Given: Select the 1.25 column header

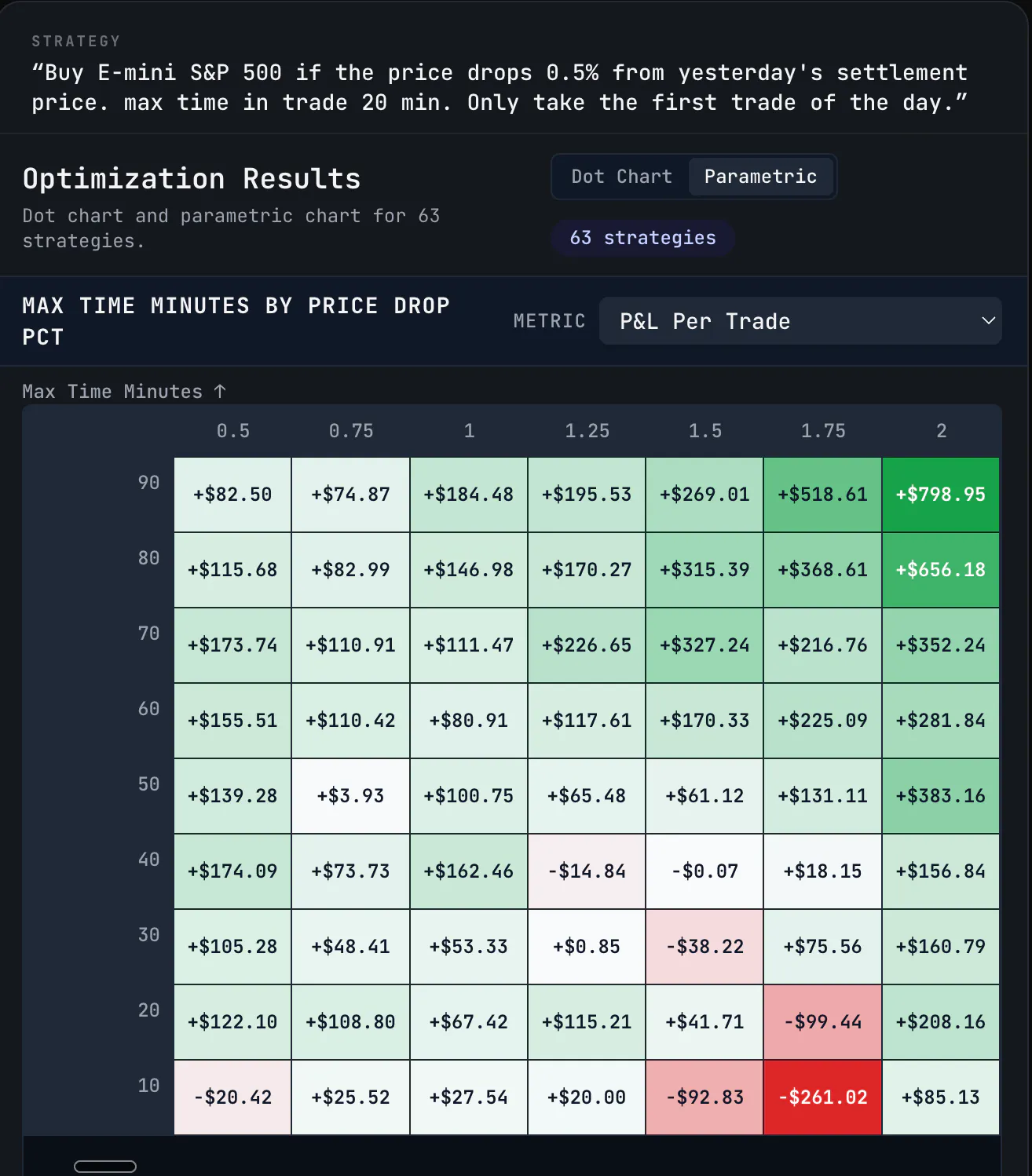Looking at the screenshot, I should 587,431.
